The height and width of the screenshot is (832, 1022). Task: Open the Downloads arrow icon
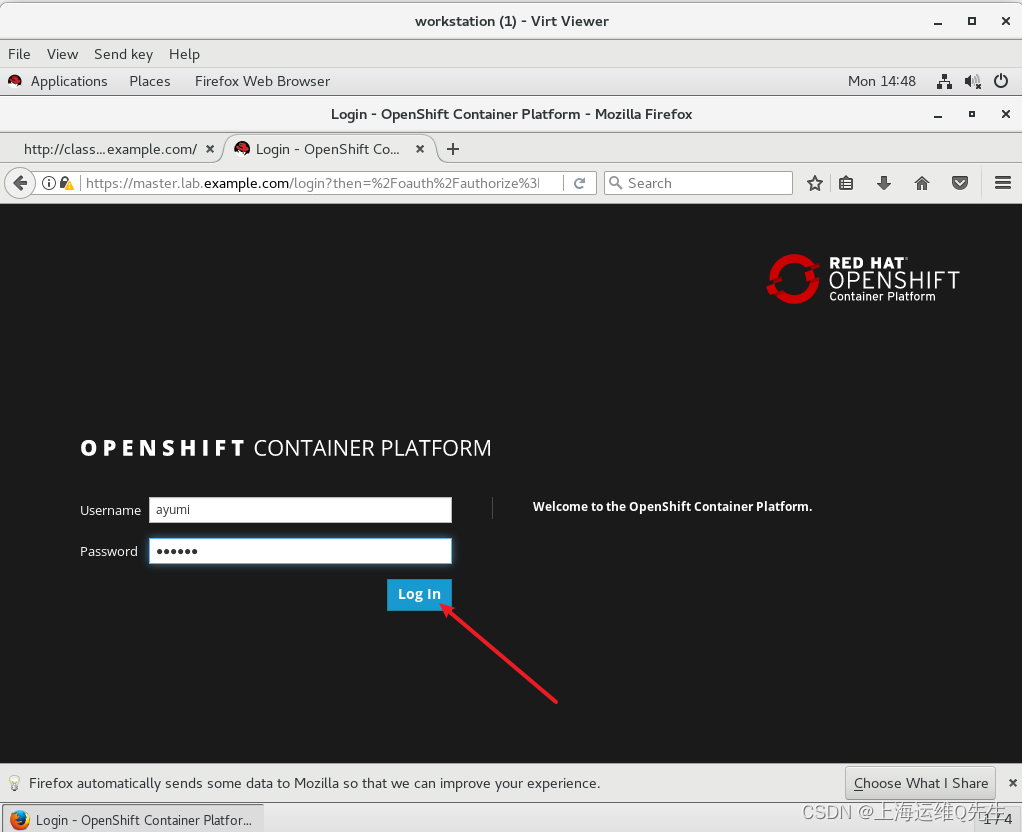884,183
